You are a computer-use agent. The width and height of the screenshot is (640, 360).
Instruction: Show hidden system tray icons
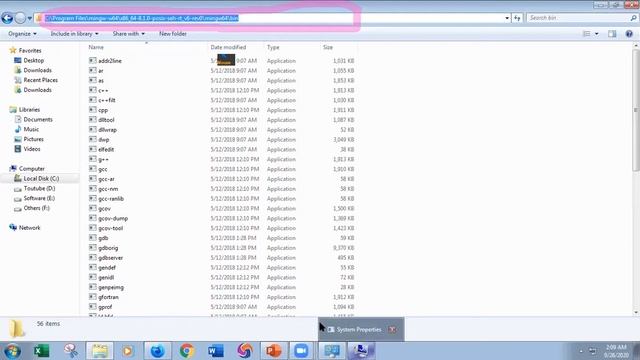(x=581, y=351)
